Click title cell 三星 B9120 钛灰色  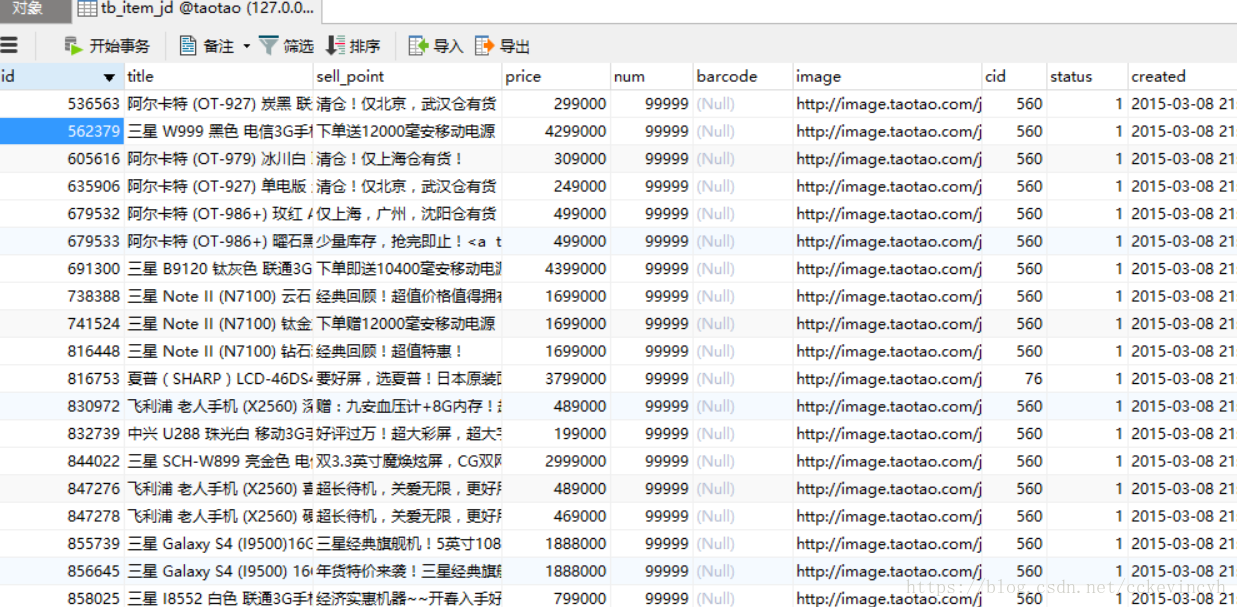(218, 269)
